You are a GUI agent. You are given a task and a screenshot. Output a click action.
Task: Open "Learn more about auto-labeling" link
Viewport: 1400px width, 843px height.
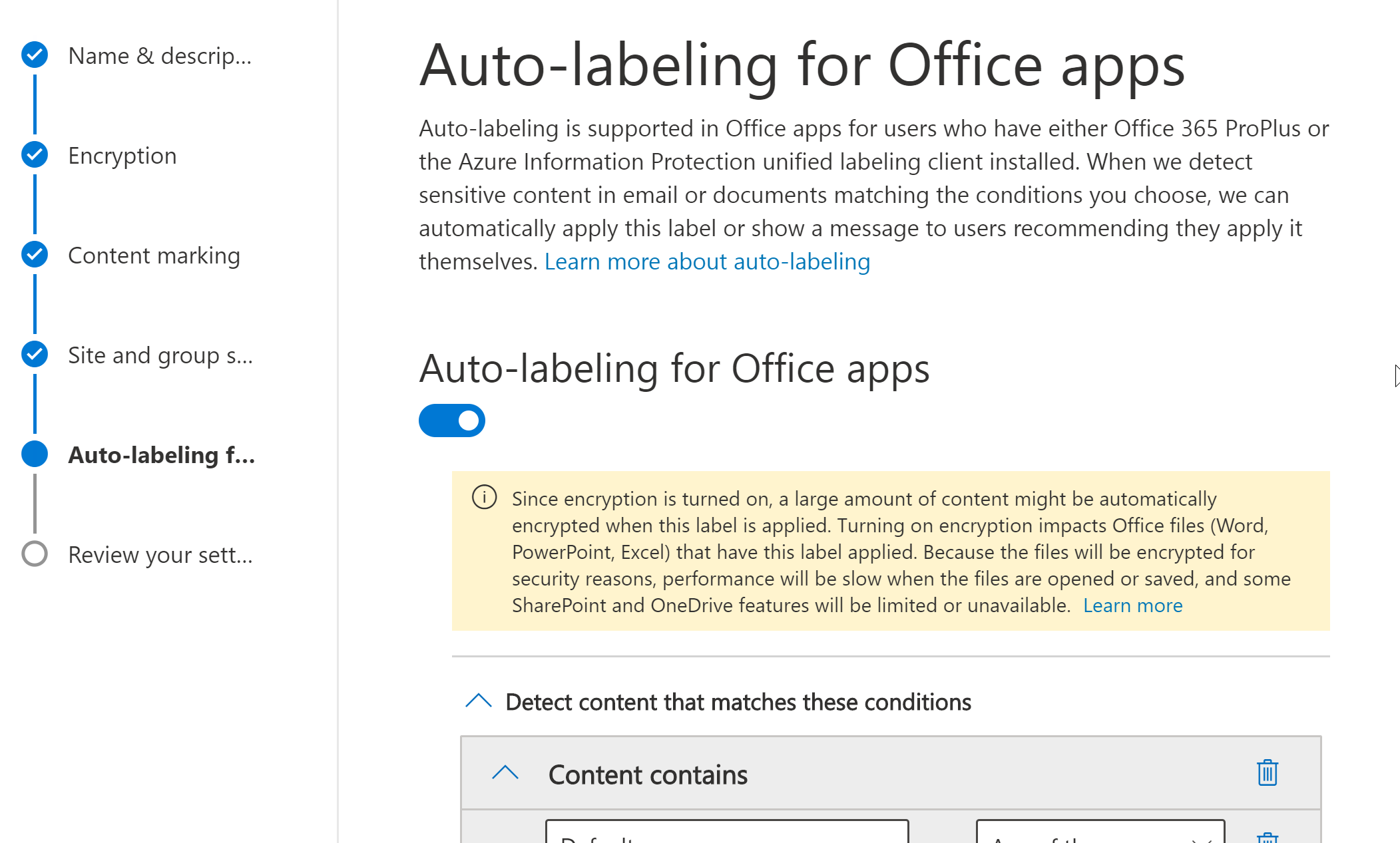point(707,261)
